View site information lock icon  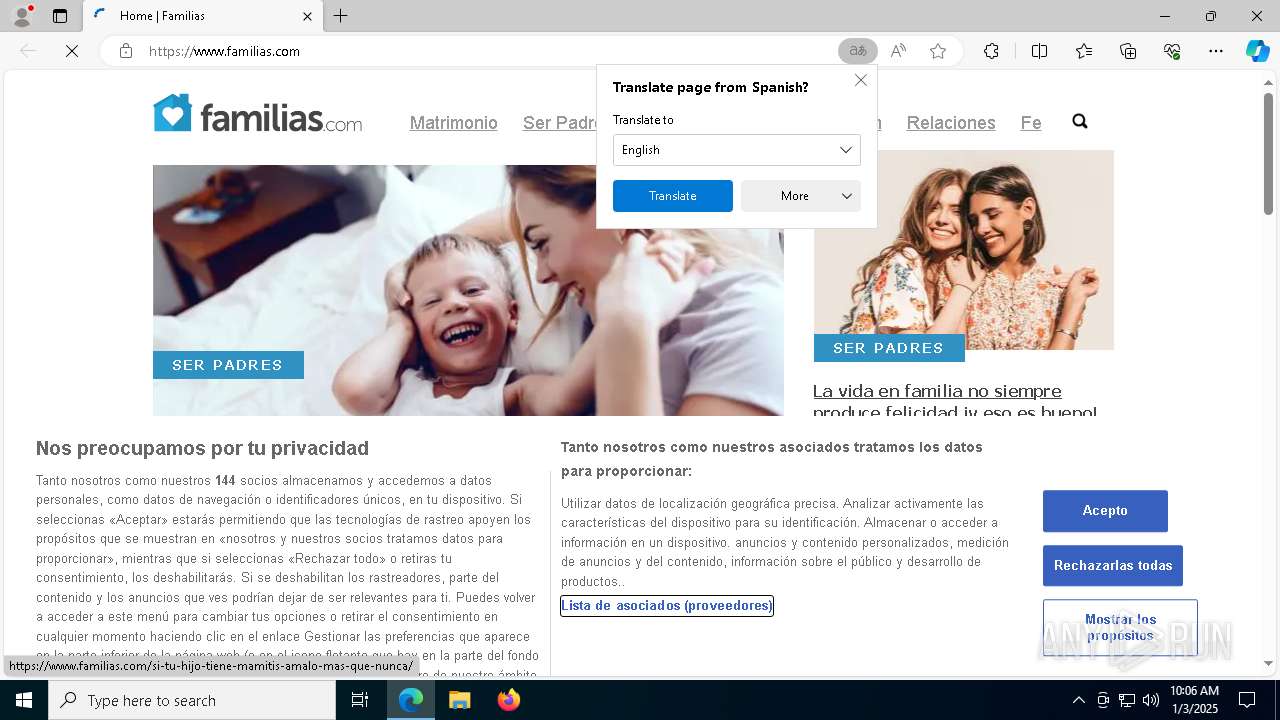click(x=126, y=51)
